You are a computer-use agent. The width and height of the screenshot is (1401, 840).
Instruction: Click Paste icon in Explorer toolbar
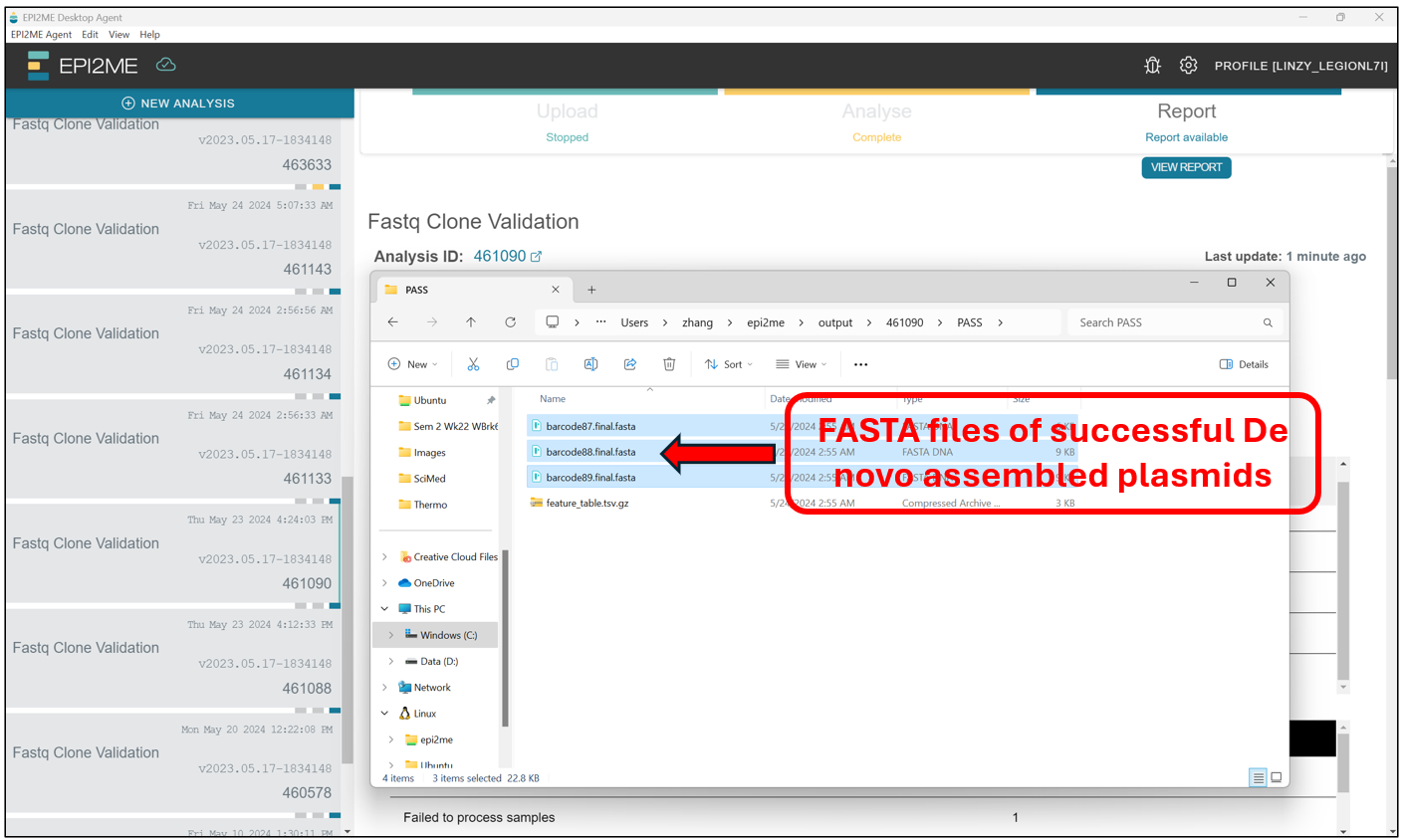click(552, 364)
